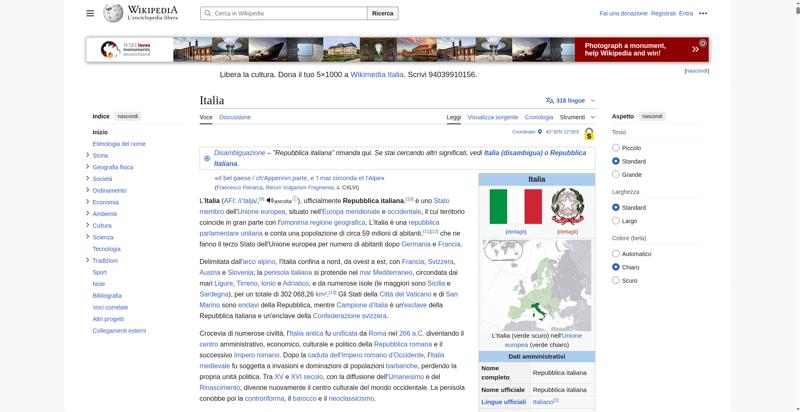Click the yellow semi-protection padlock icon
Screen dimensions: 800x412
click(x=589, y=134)
